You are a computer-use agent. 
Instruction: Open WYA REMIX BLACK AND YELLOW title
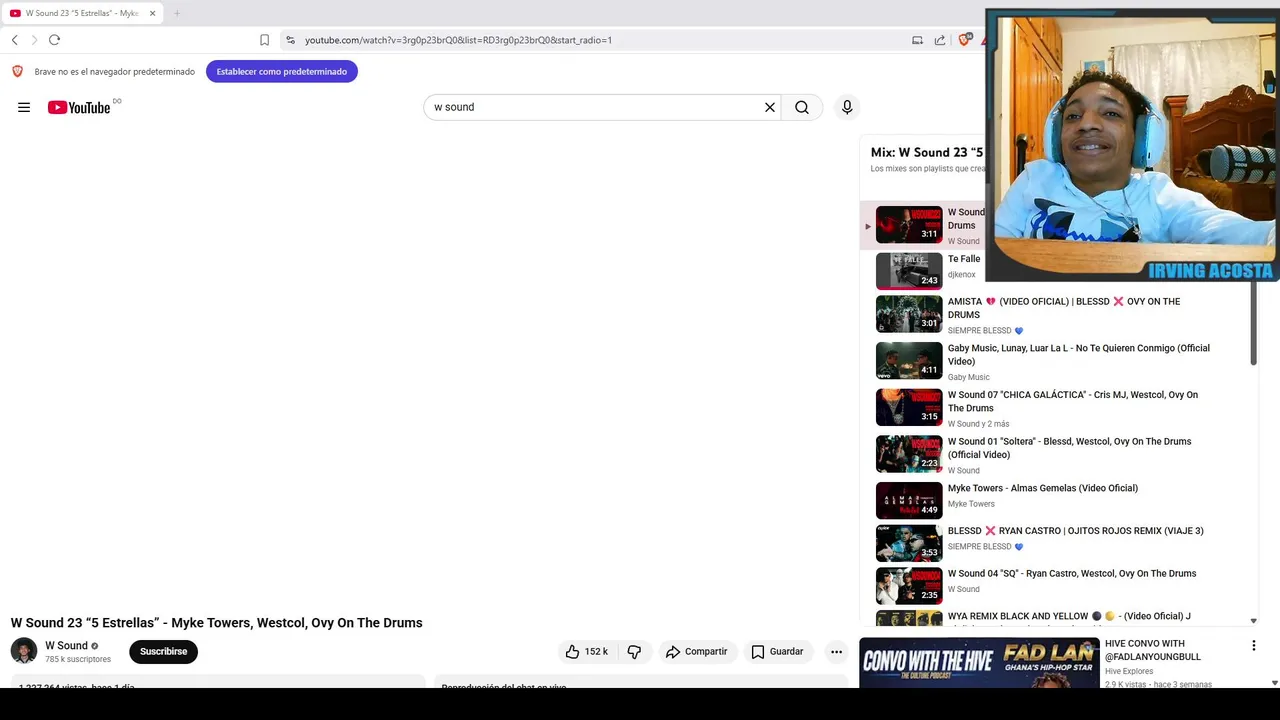click(x=1069, y=617)
